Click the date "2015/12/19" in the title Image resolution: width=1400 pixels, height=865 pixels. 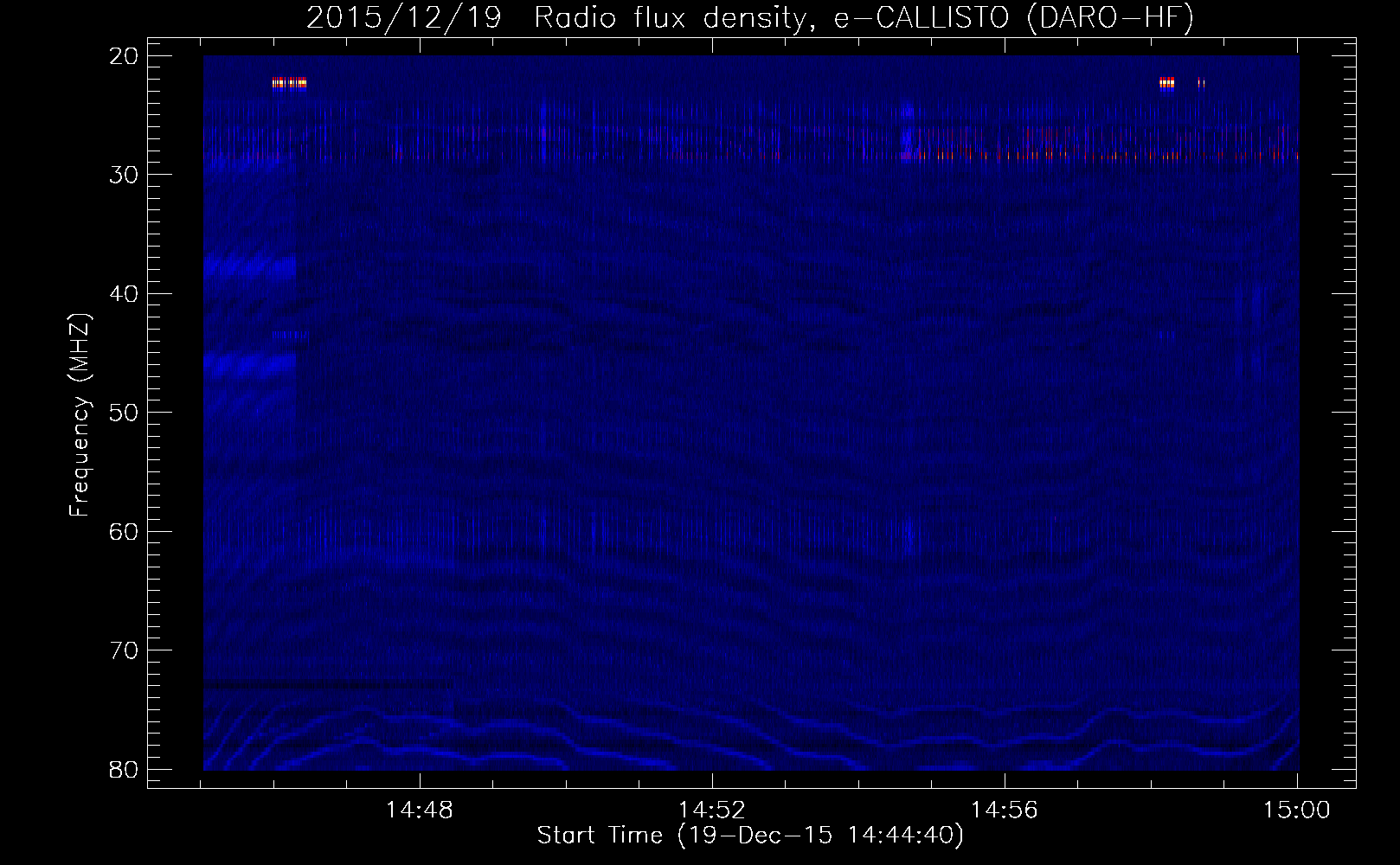click(404, 18)
